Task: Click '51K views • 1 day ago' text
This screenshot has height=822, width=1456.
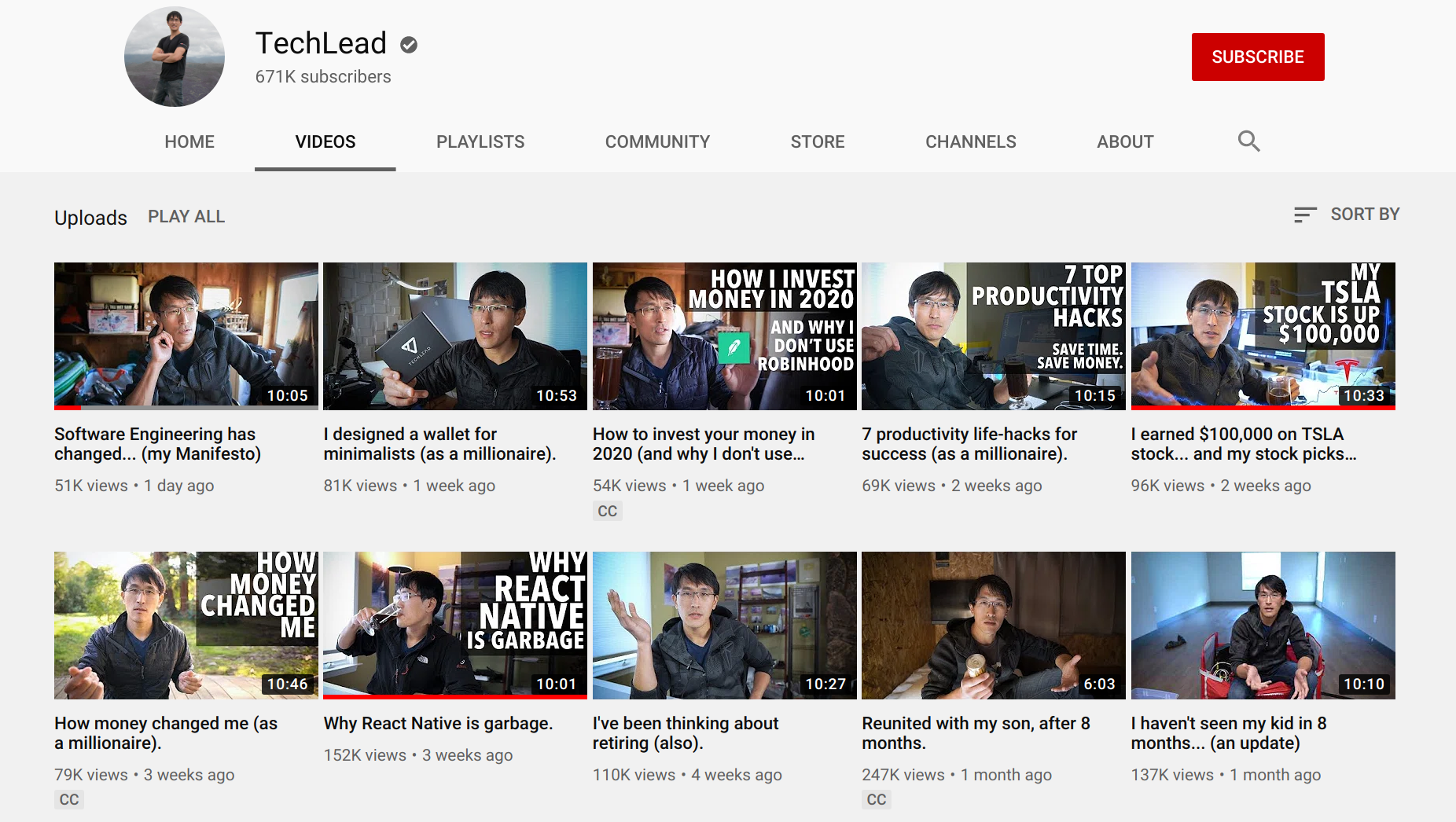Action: tap(134, 486)
